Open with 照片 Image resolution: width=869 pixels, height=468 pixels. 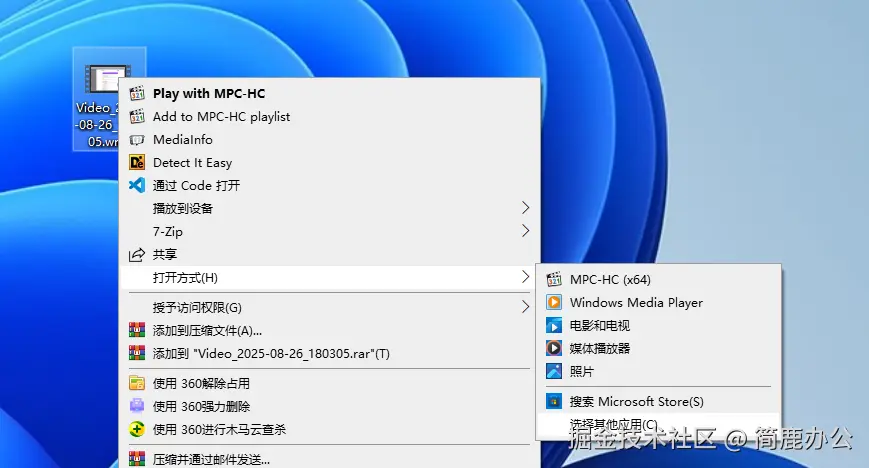658,371
